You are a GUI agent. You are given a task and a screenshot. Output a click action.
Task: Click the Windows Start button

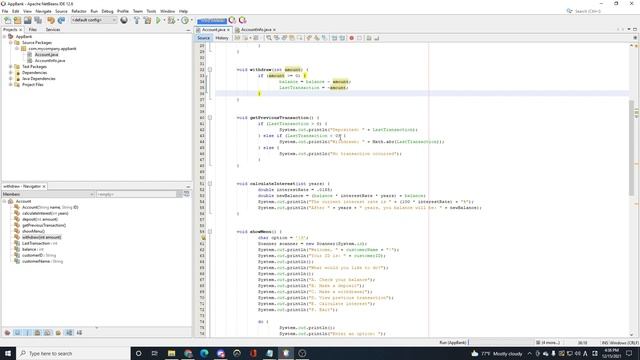pyautogui.click(x=8, y=353)
